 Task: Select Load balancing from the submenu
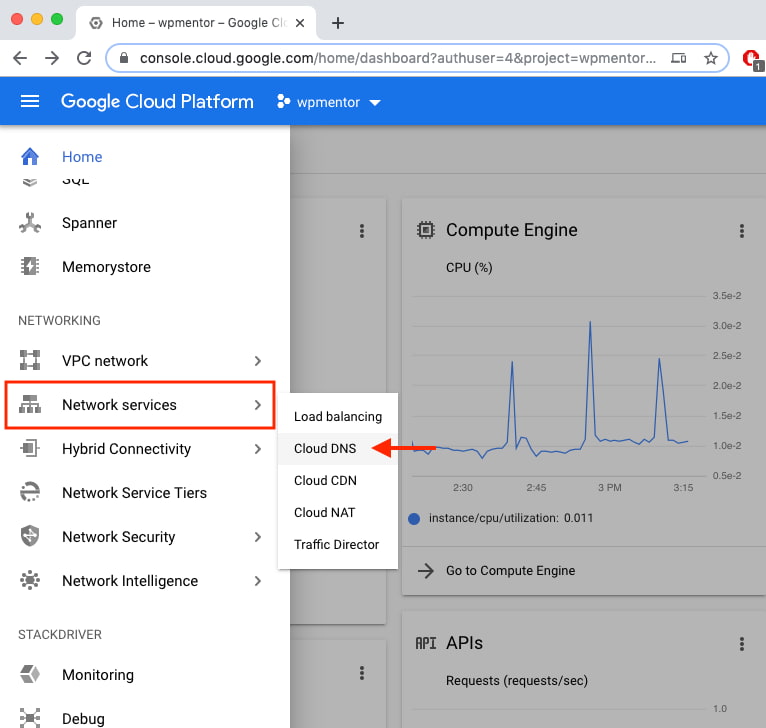coord(338,416)
